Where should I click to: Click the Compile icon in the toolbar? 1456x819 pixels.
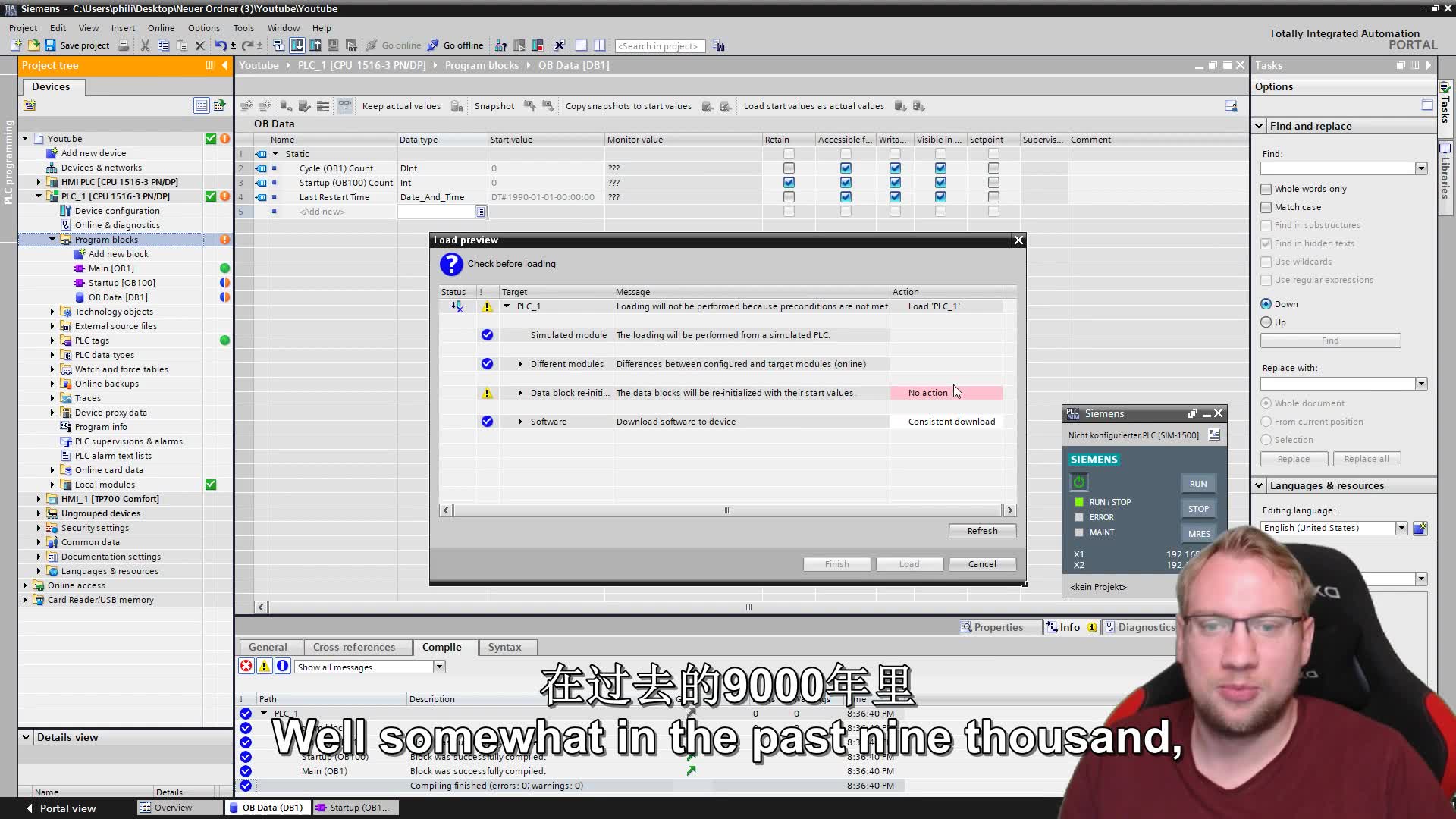click(x=278, y=45)
